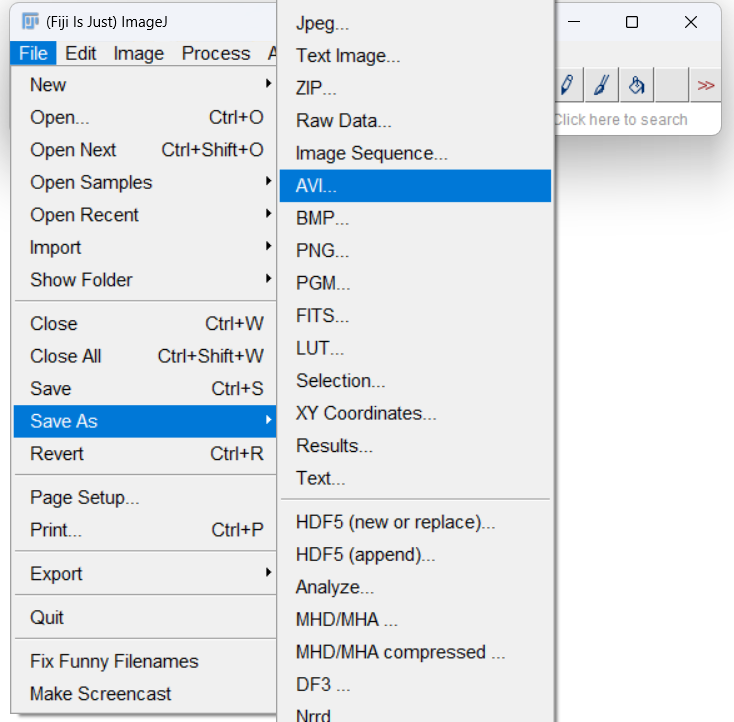734x722 pixels.
Task: Save as ZIP...
Action: click(x=415, y=88)
